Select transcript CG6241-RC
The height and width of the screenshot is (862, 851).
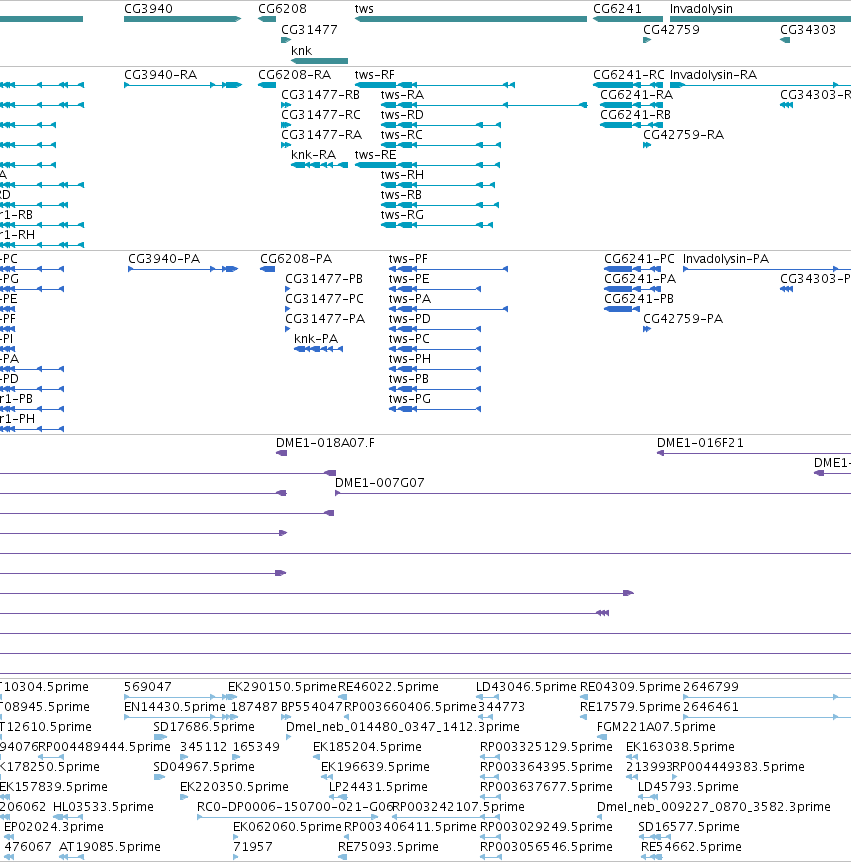click(x=629, y=75)
